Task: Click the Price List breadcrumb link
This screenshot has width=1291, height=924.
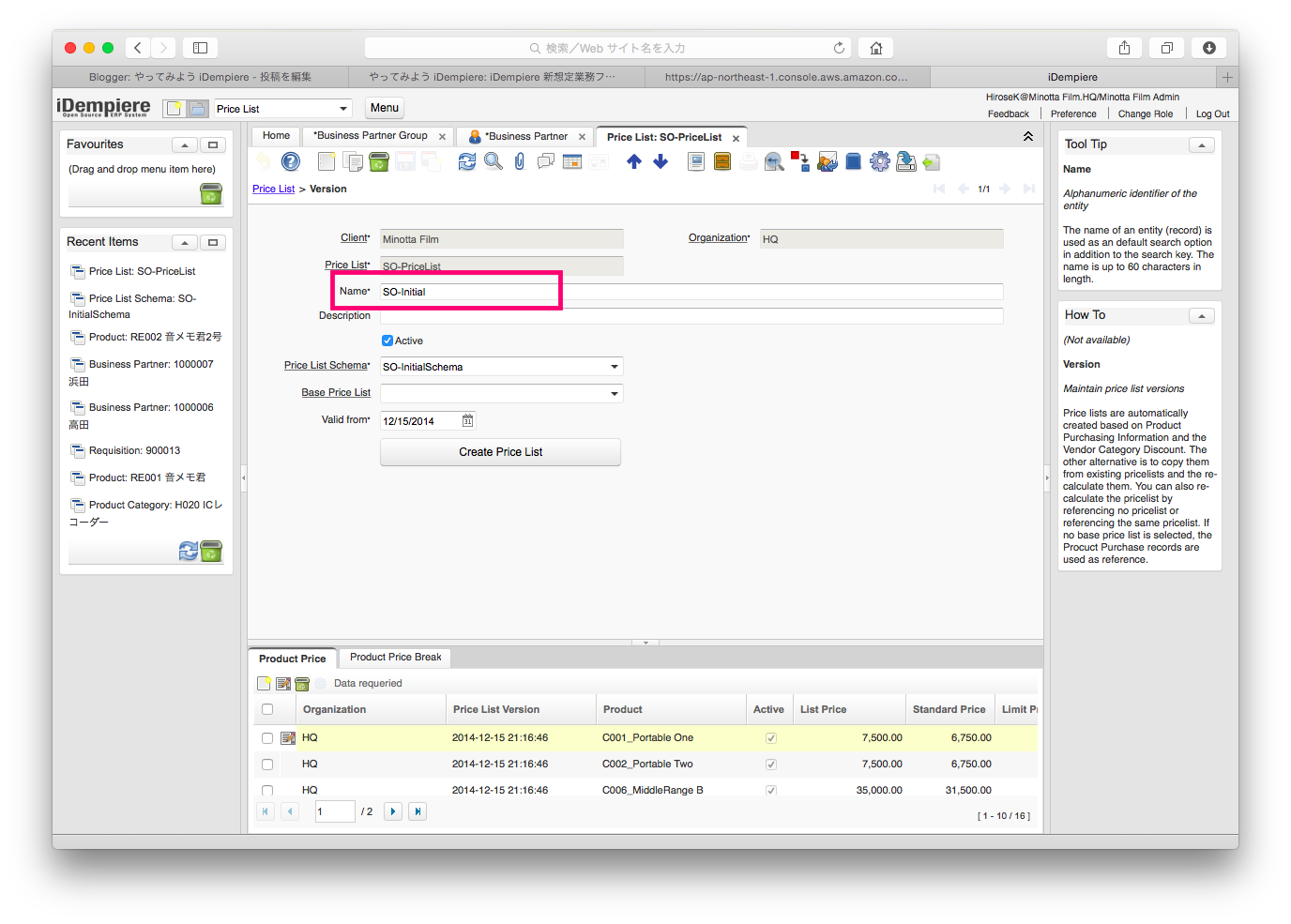Action: pos(273,189)
